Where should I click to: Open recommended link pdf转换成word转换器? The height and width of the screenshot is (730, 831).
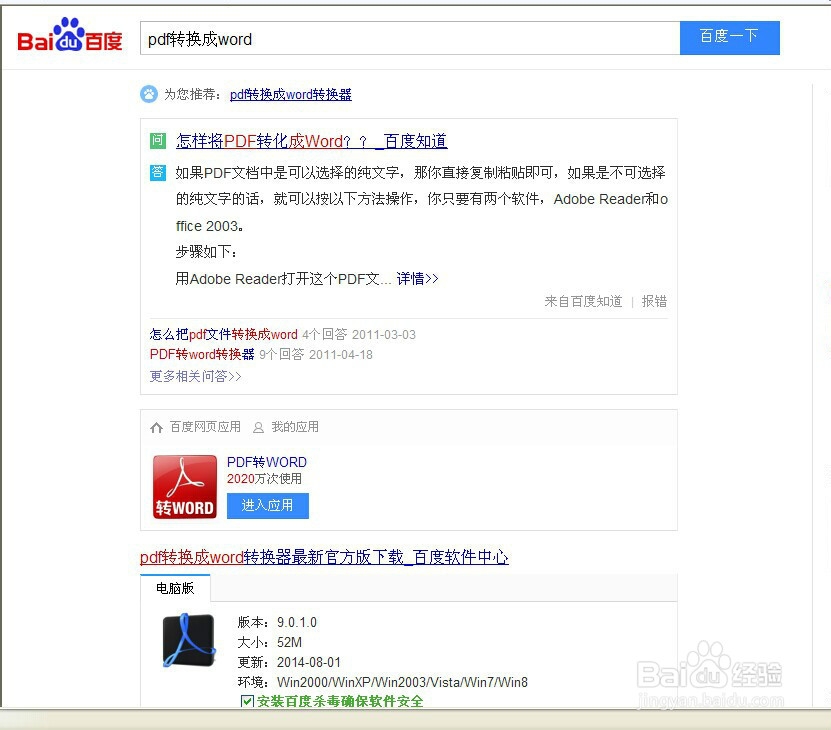point(290,94)
